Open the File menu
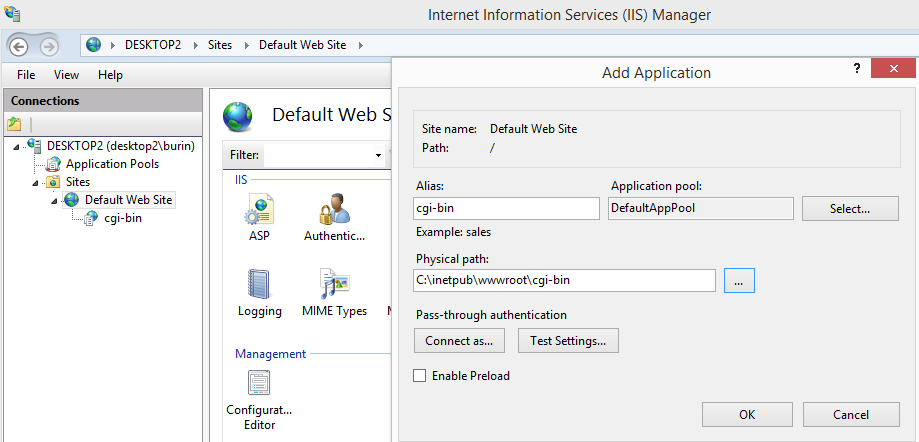Screen dimensions: 919x442 click(x=26, y=75)
